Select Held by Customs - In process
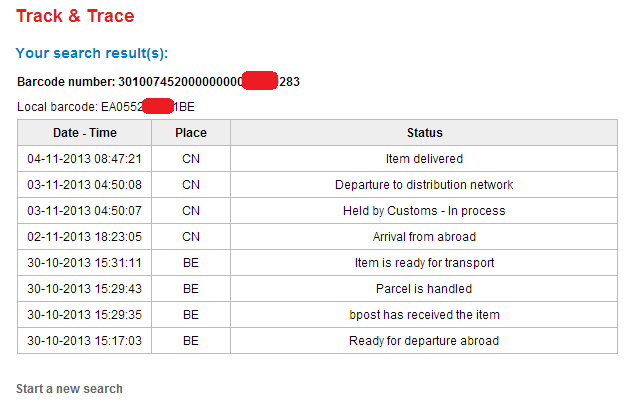 click(x=424, y=210)
